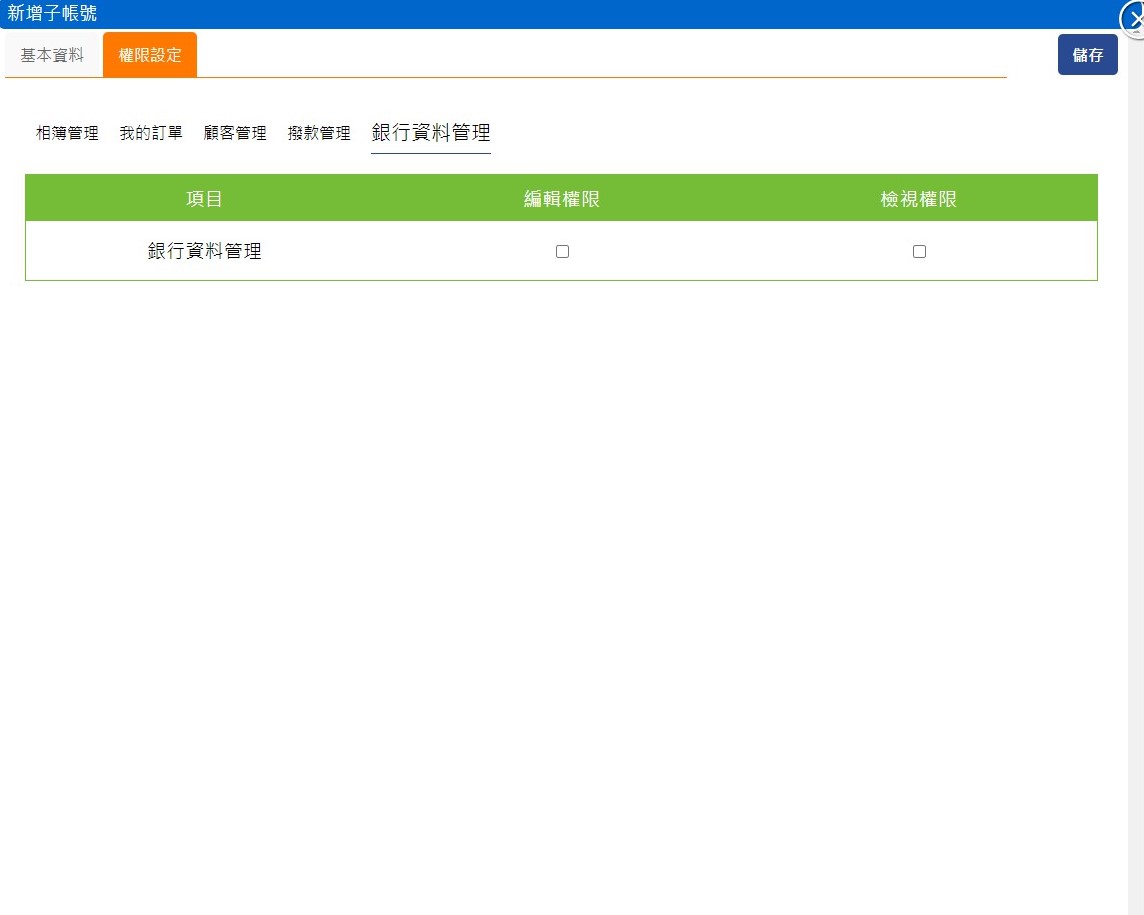Screen dimensions: 1144x915
Task: Click the vertical scrollbar on the right edge
Action: [x=1136, y=474]
